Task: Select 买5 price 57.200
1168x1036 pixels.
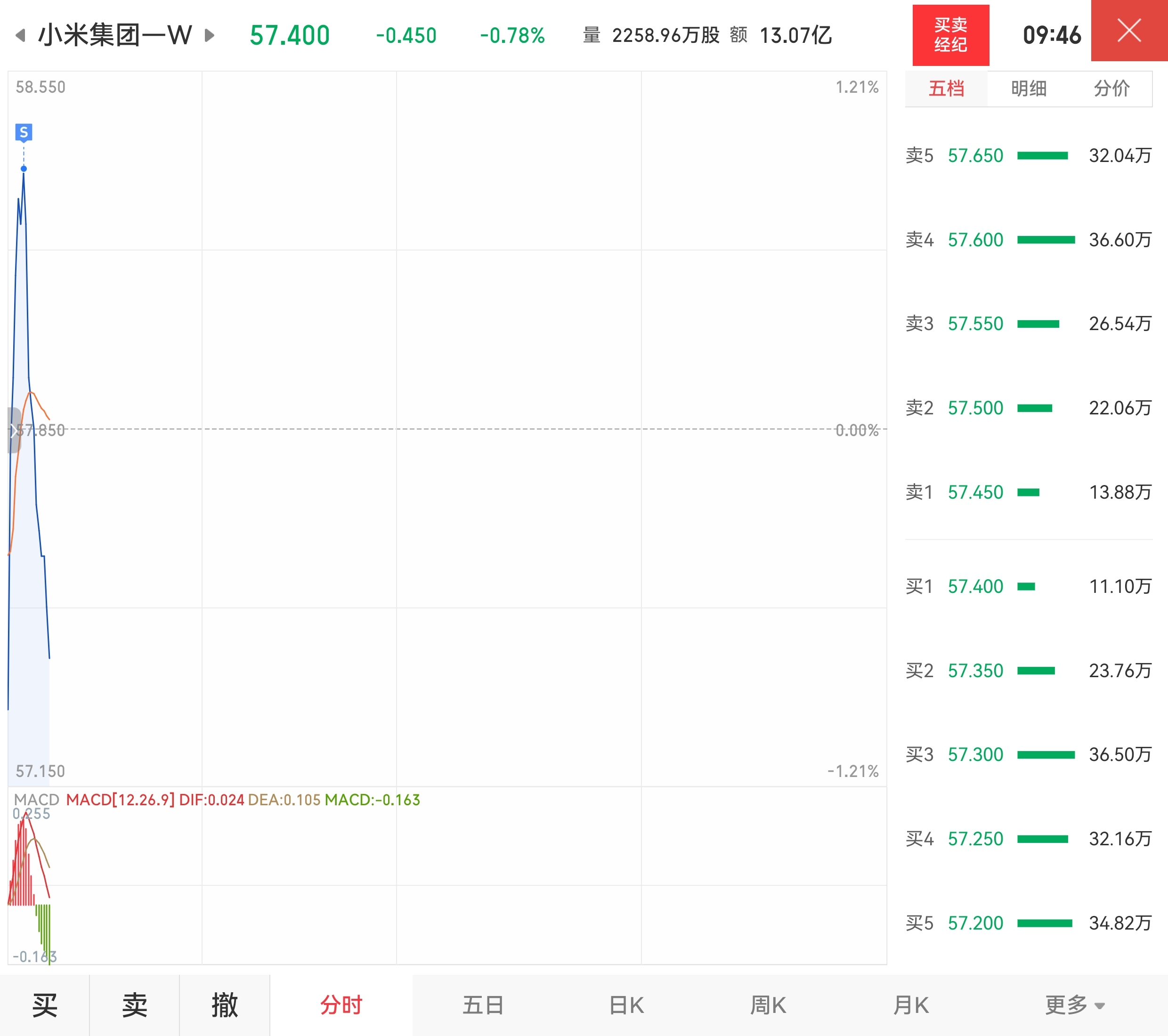Action: pos(975,923)
